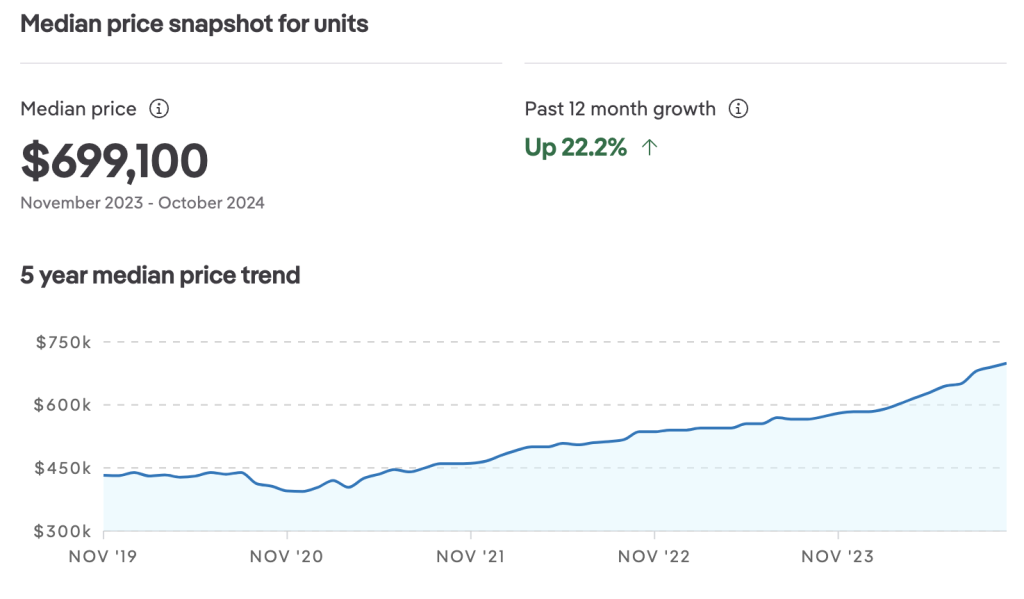Click the "Past 12 month growth" label
The width and height of the screenshot is (1024, 599).
620,109
